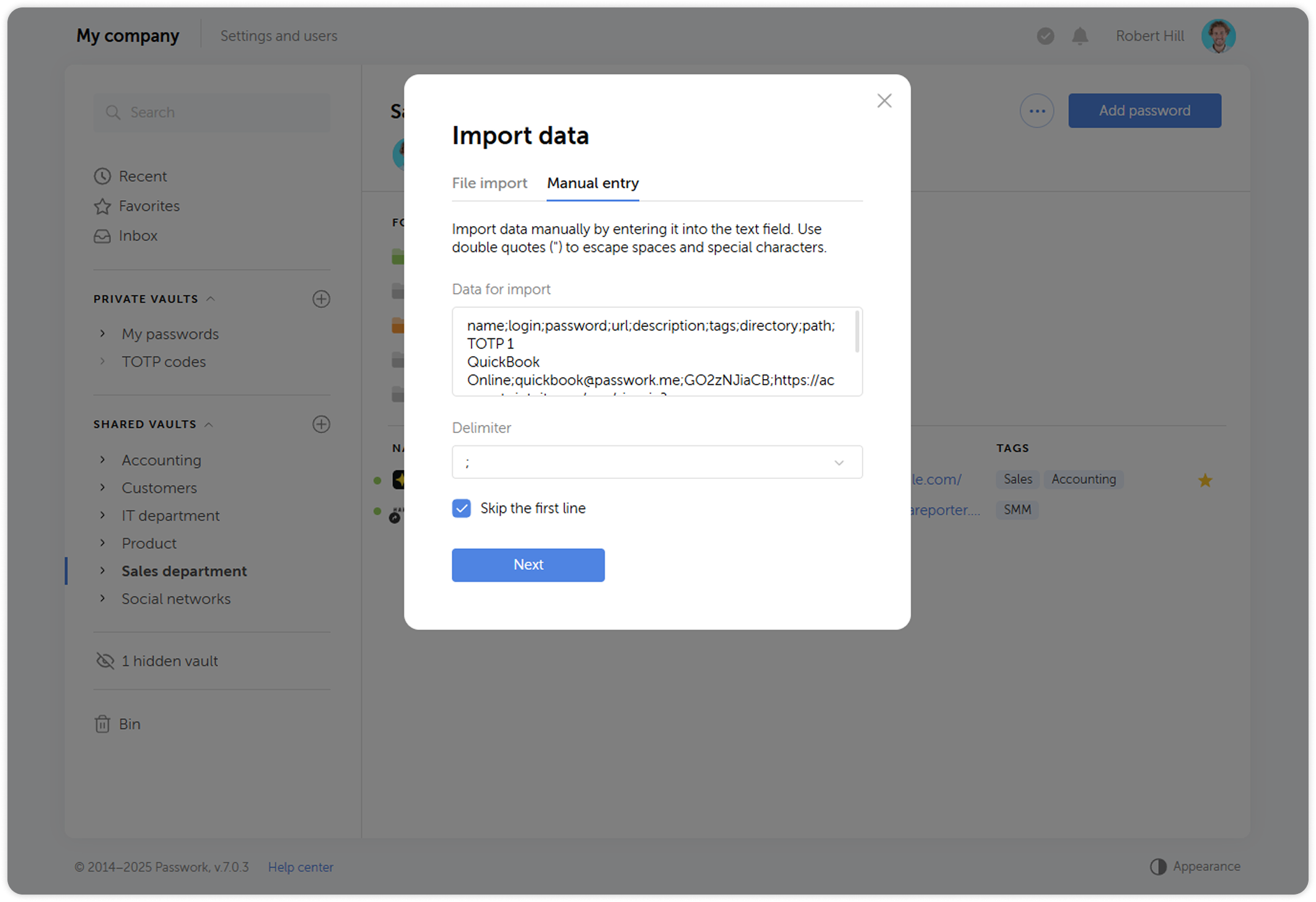Screen dimensions: 1316x902
Task: Click the Next button
Action: 528,564
